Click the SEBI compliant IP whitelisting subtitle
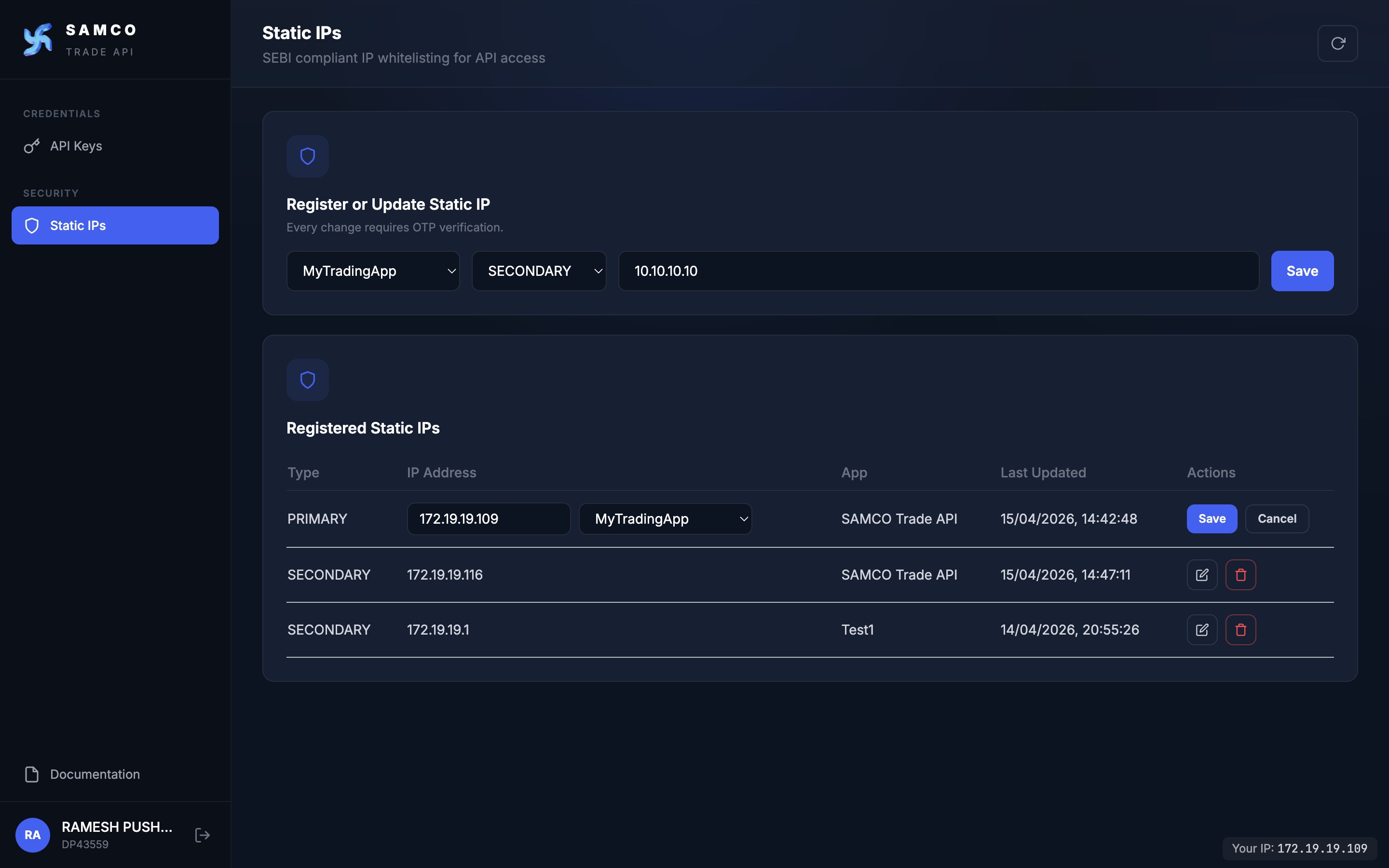1389x868 pixels. 404,58
